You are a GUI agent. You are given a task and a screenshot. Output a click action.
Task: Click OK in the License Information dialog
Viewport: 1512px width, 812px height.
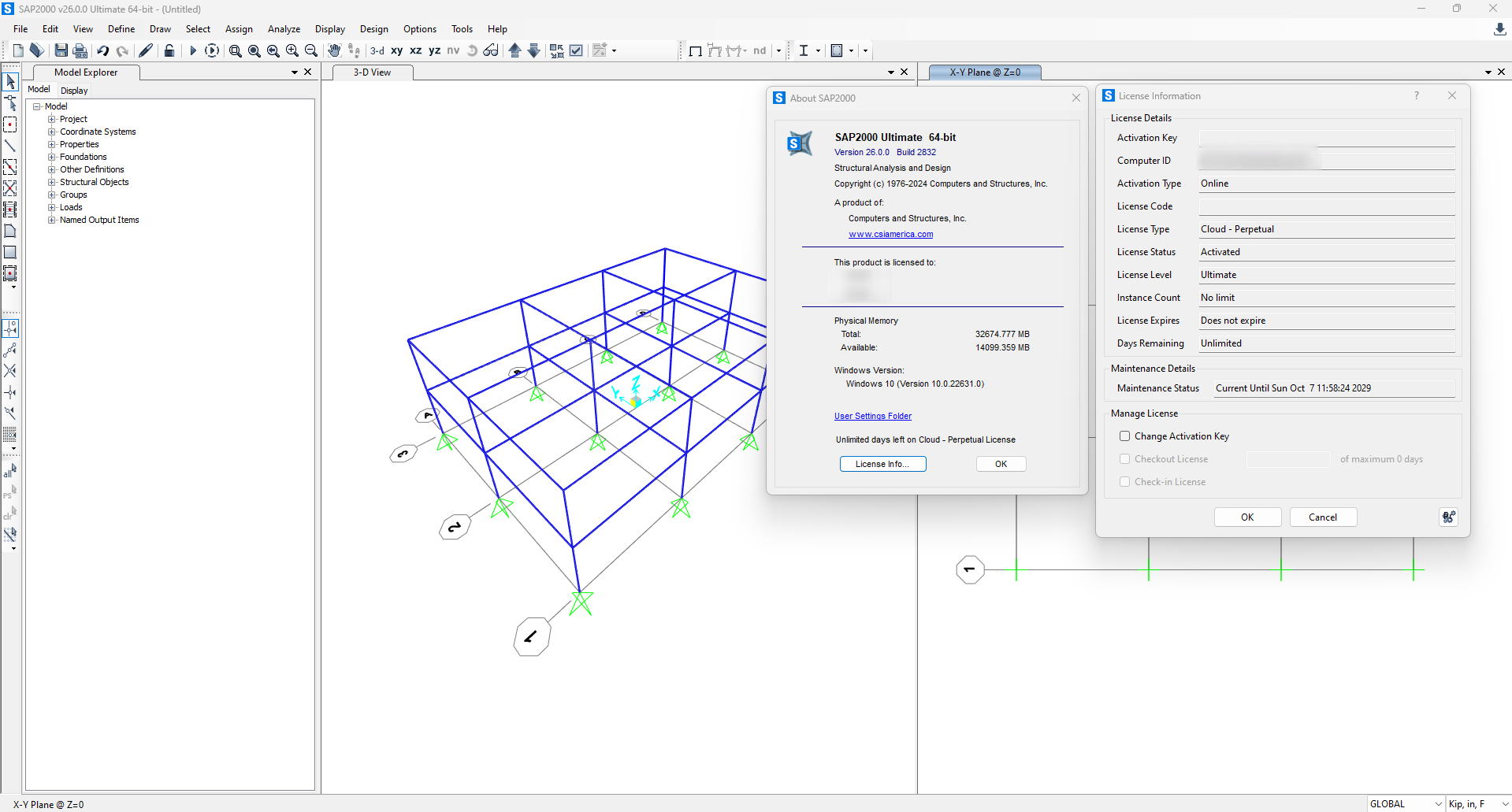tap(1247, 517)
